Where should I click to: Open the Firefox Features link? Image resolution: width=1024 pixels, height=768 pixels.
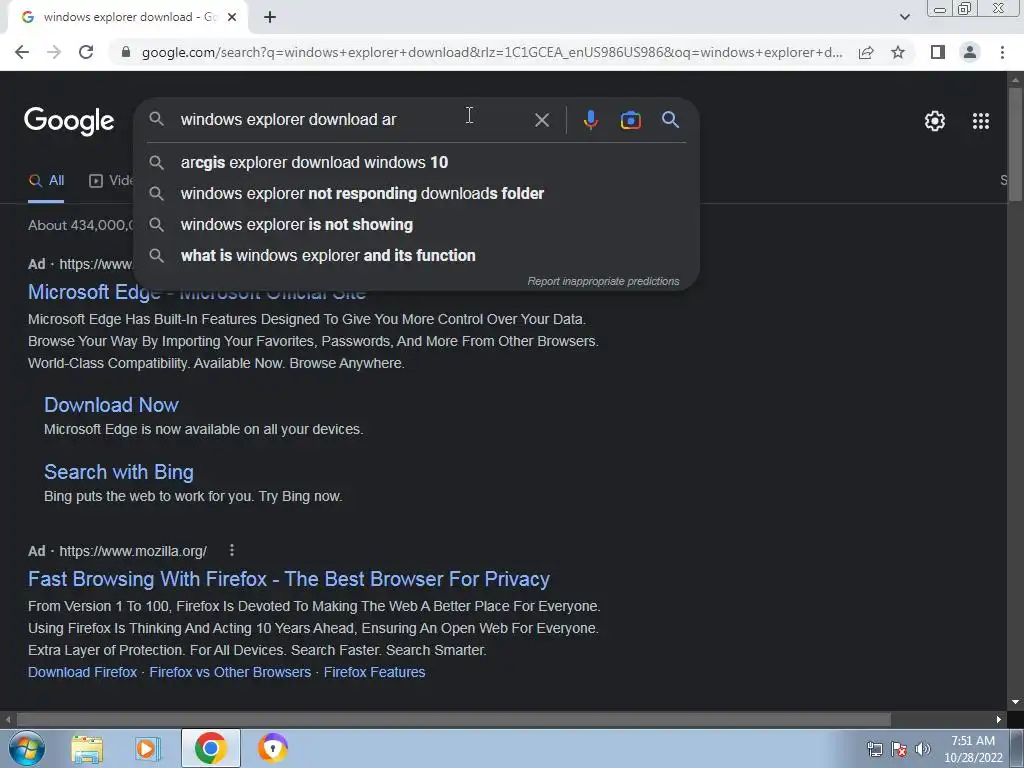[374, 672]
